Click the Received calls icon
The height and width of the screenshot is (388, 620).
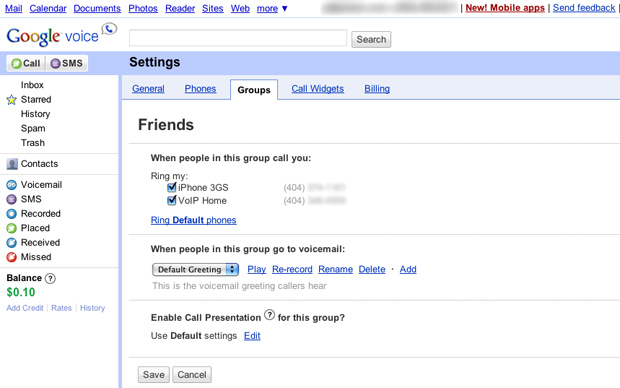pyautogui.click(x=11, y=242)
